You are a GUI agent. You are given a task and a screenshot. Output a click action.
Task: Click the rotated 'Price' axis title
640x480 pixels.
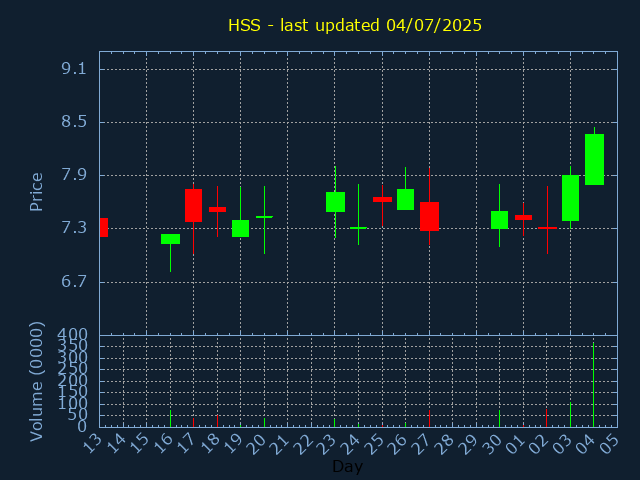(x=36, y=192)
